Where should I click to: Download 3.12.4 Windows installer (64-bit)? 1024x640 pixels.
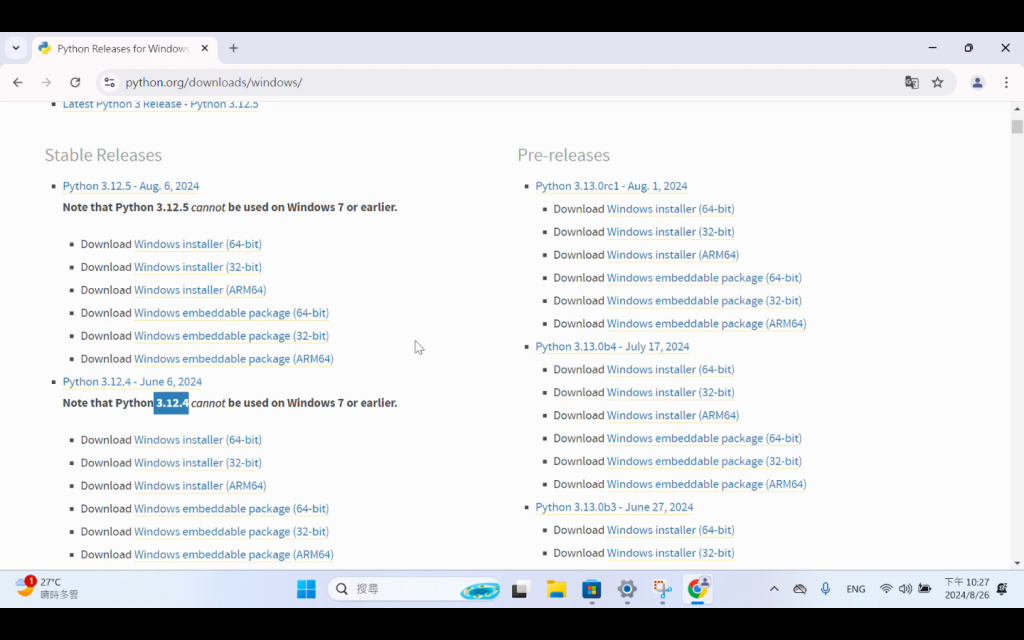pyautogui.click(x=198, y=440)
